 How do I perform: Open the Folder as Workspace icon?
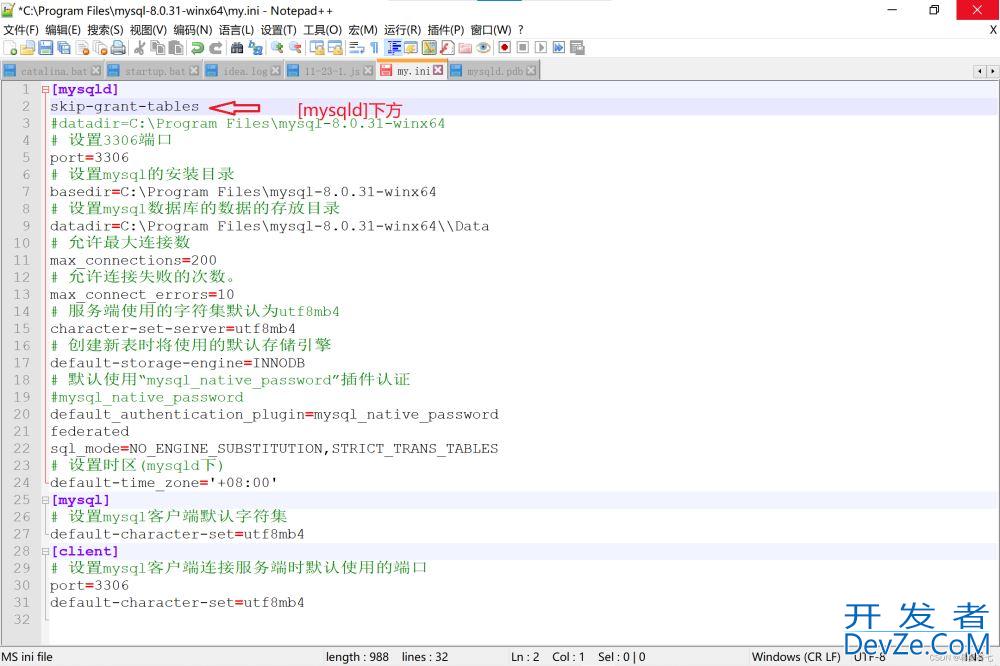pos(465,48)
